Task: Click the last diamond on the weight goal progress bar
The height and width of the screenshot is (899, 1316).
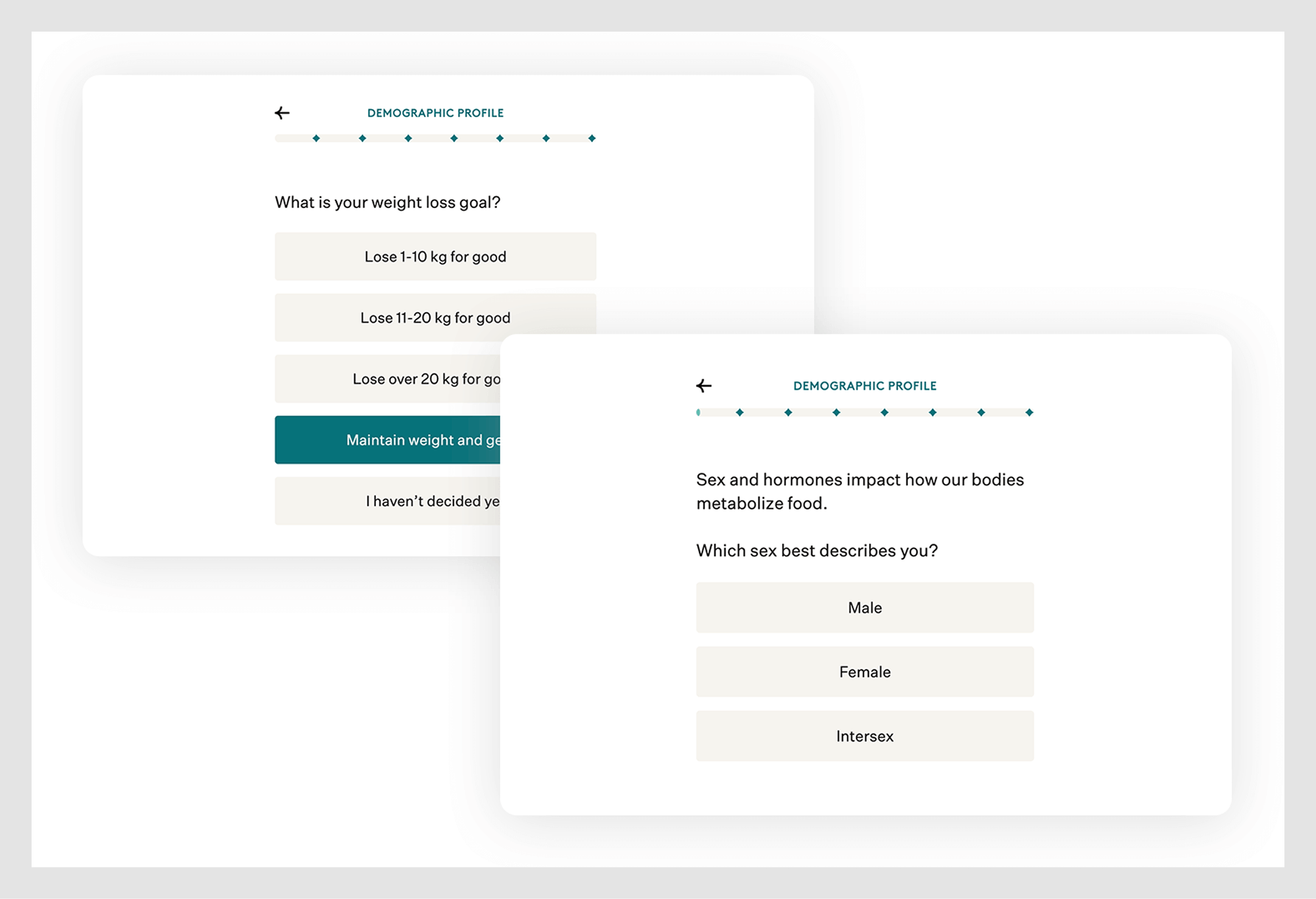Action: [x=592, y=138]
